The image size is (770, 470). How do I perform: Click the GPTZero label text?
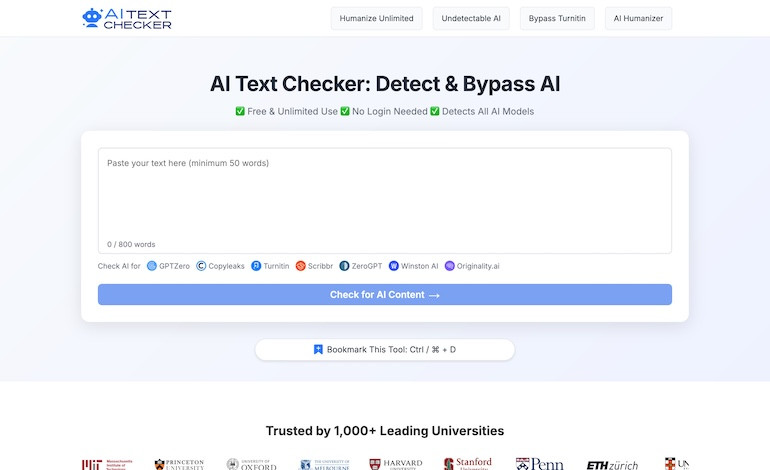(174, 266)
